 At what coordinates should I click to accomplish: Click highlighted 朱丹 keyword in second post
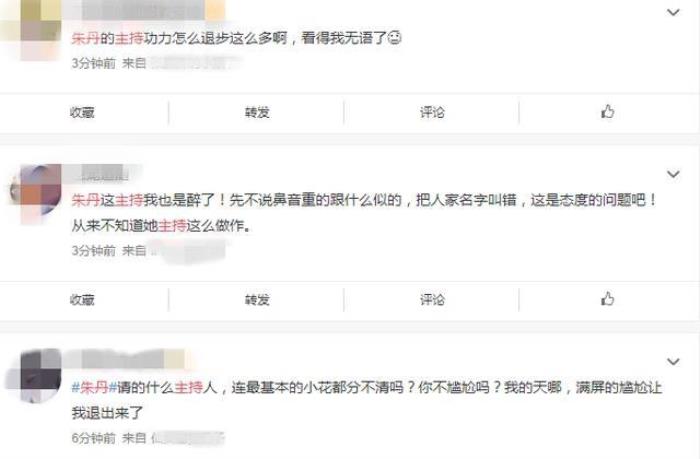86,200
